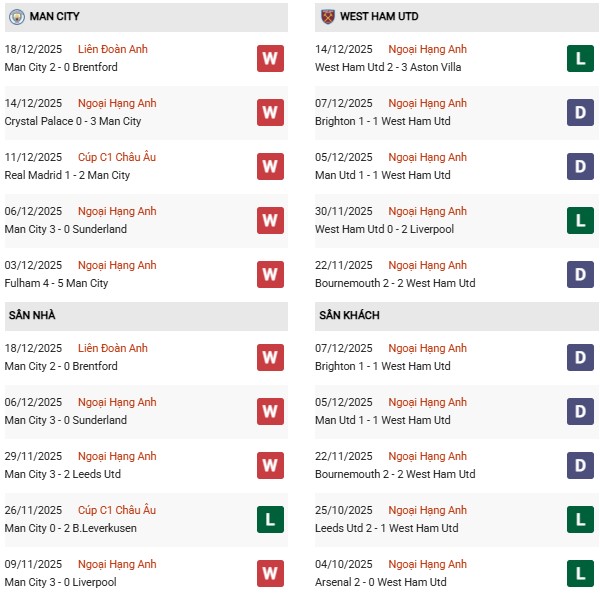Image resolution: width=600 pixels, height=594 pixels.
Task: Open Cúp C1 Châu Âu link dated 11/12/2025
Action: [117, 157]
